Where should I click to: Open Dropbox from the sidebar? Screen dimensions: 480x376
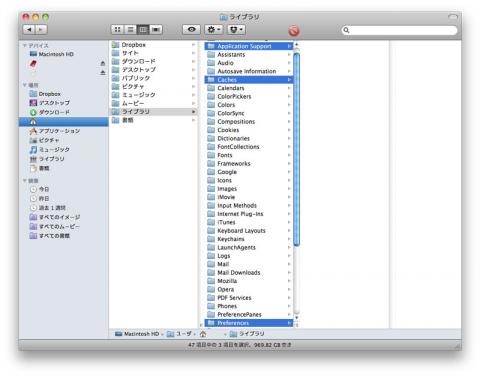pos(45,94)
